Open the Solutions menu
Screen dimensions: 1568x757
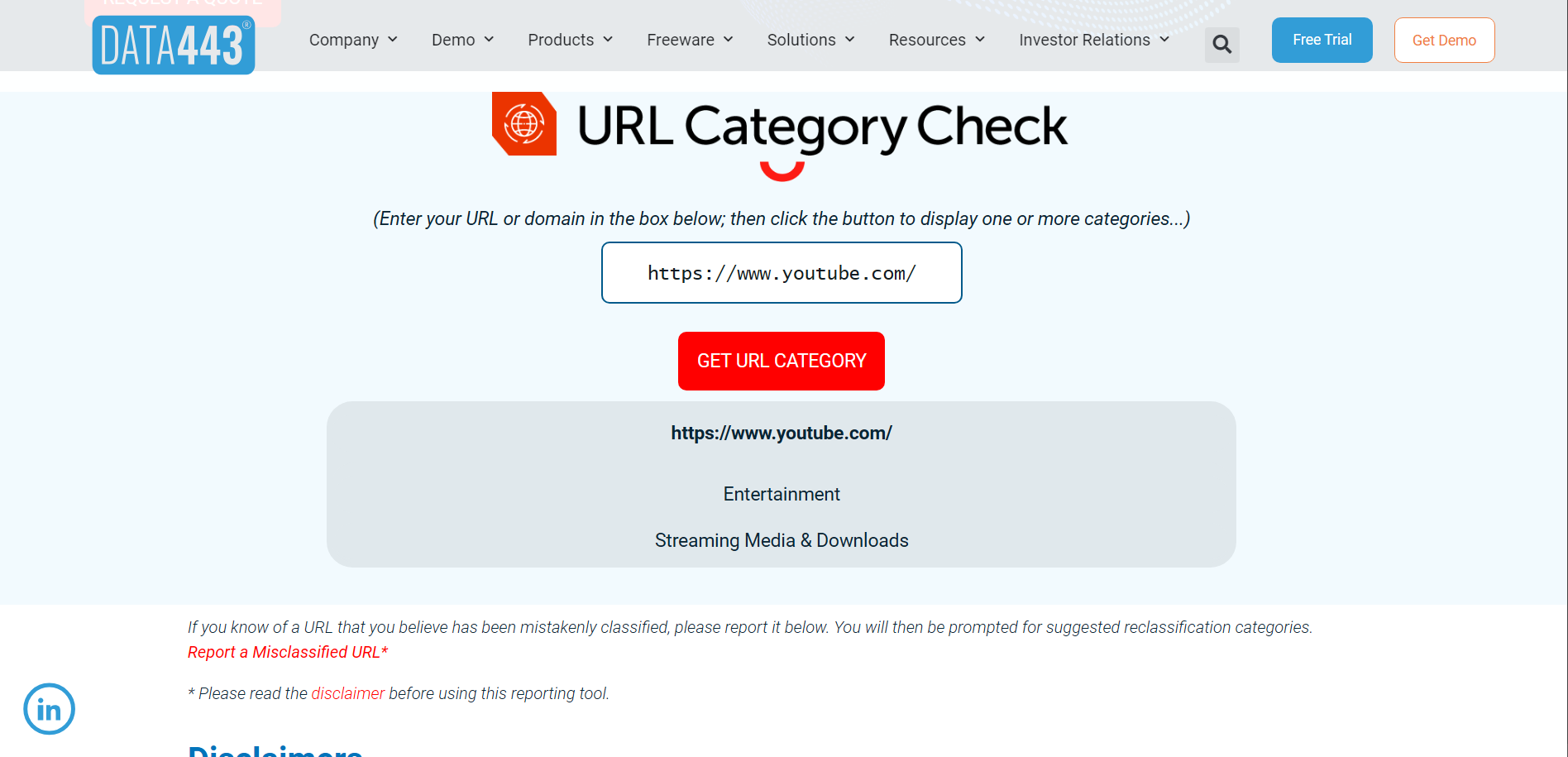point(811,40)
